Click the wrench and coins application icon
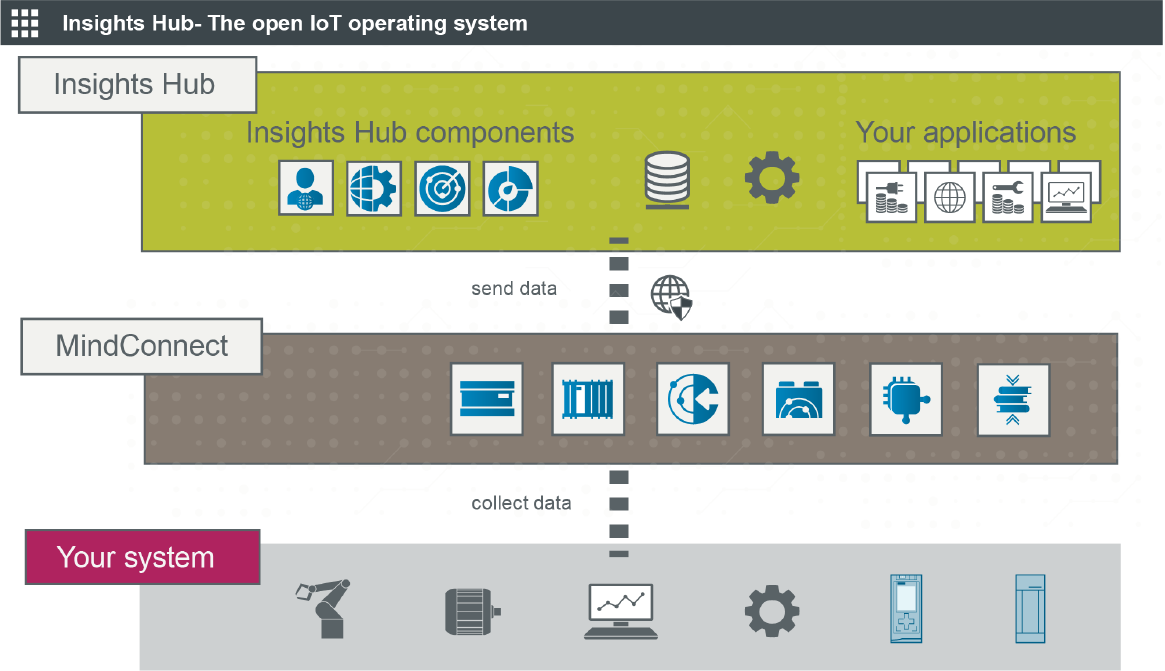Viewport: 1165px width, 671px height. point(1007,197)
